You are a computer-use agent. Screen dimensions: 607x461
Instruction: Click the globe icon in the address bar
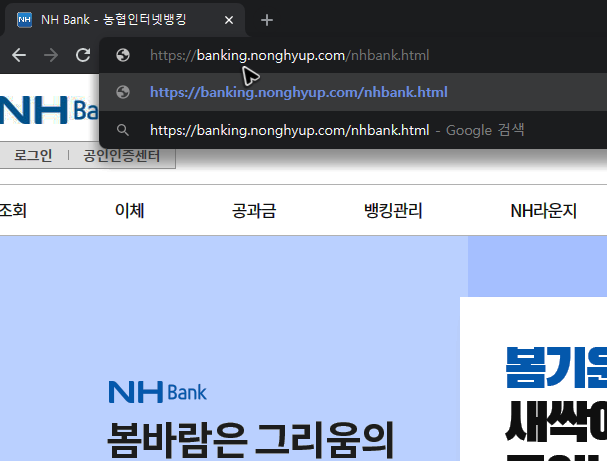(123, 55)
